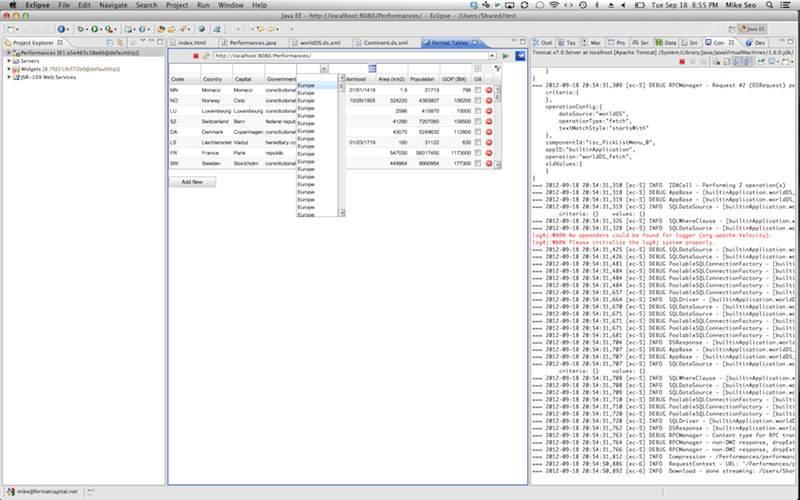
Task: Click the red remove icon in the Monaco row
Action: coord(490,90)
